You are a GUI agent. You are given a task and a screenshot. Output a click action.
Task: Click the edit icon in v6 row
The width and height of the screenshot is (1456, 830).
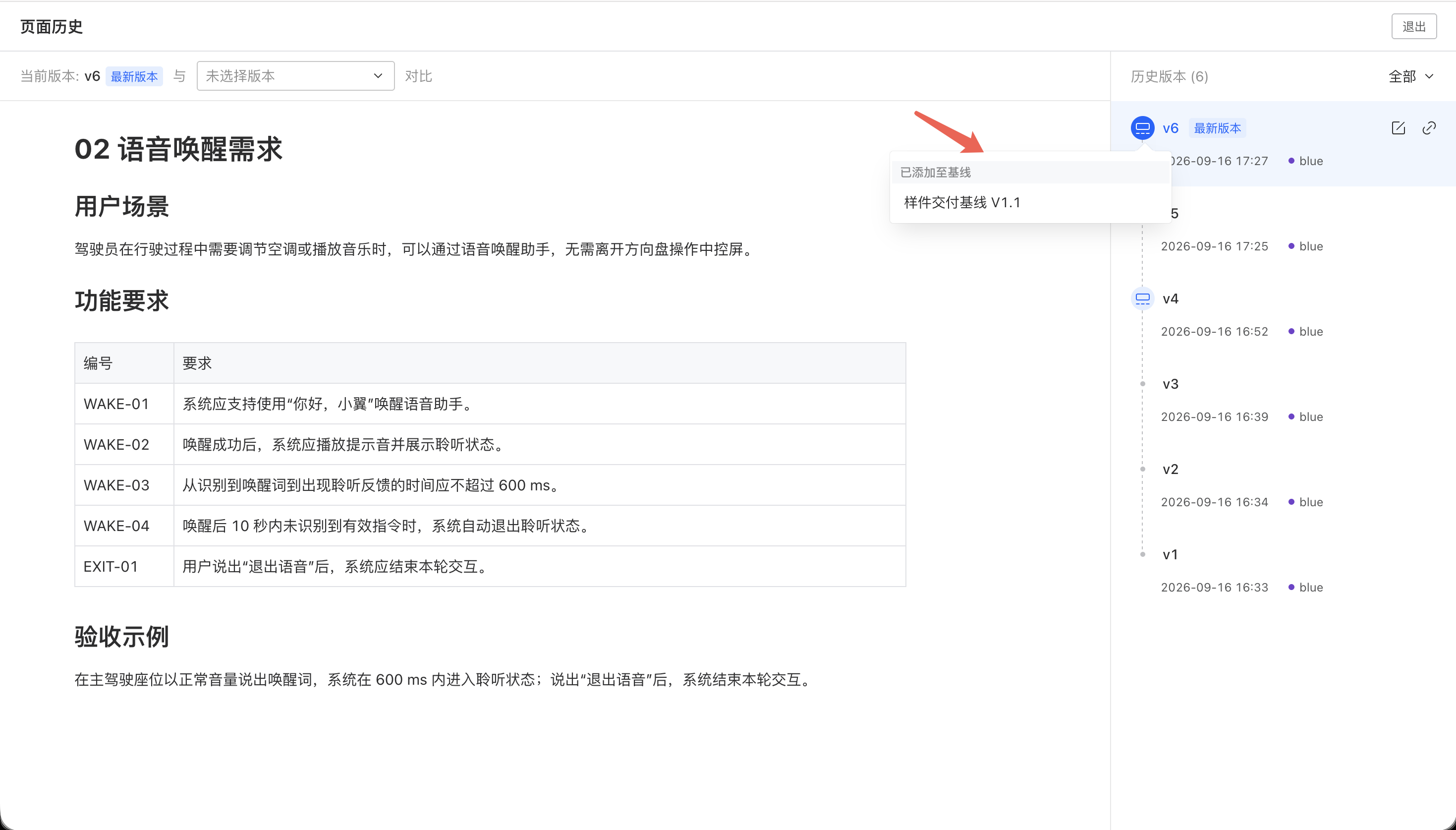click(x=1398, y=128)
